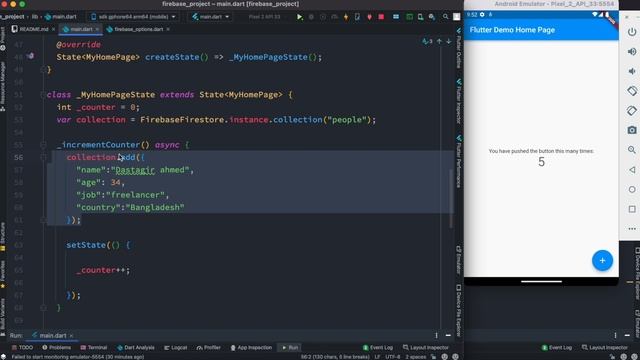
Task: Close the main.dart editor tab
Action: [97, 29]
